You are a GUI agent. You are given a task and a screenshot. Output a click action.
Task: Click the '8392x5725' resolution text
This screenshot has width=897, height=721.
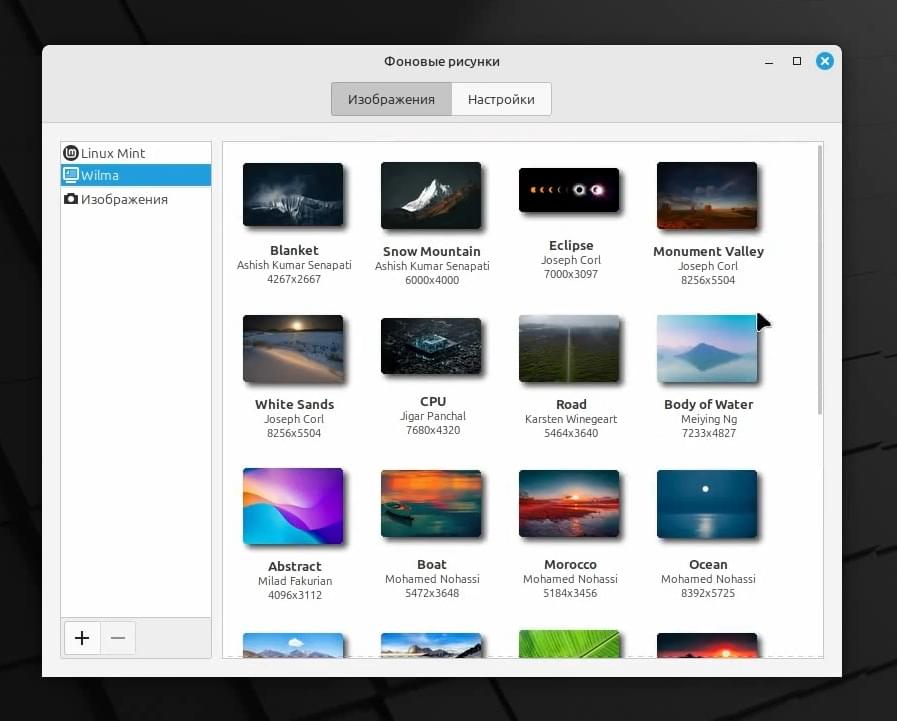pyautogui.click(x=708, y=593)
